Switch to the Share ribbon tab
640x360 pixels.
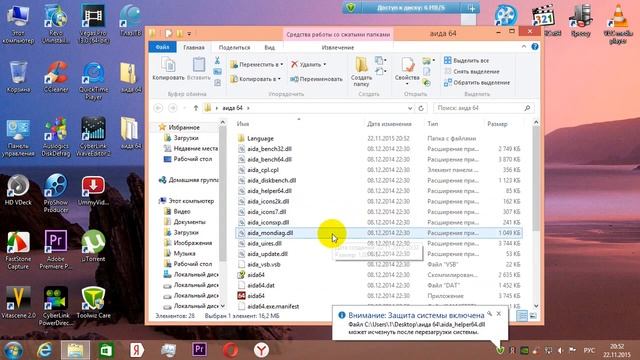point(234,47)
